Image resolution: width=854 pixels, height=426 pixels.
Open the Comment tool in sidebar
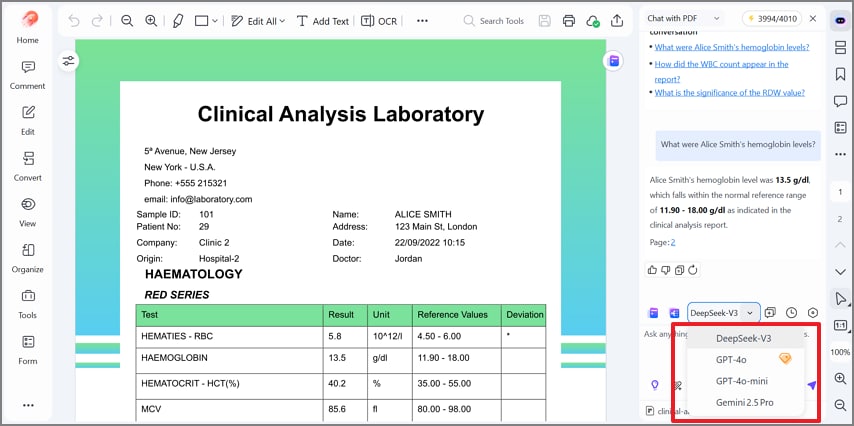(28, 75)
